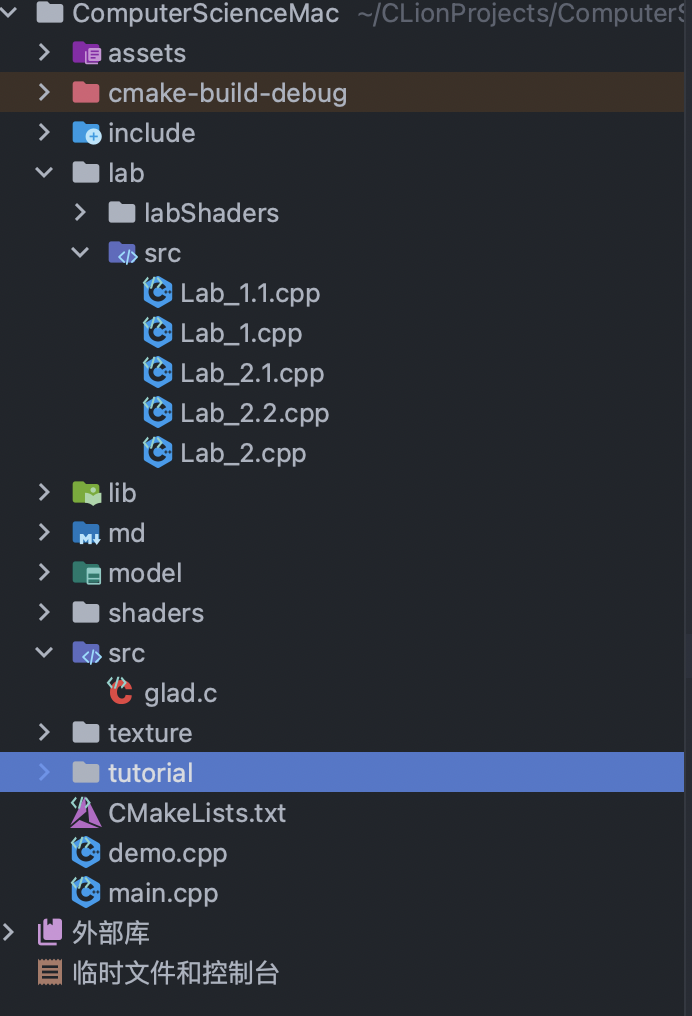Image resolution: width=692 pixels, height=1016 pixels.
Task: Click the CMakeLists.txt CMake icon
Action: point(86,813)
